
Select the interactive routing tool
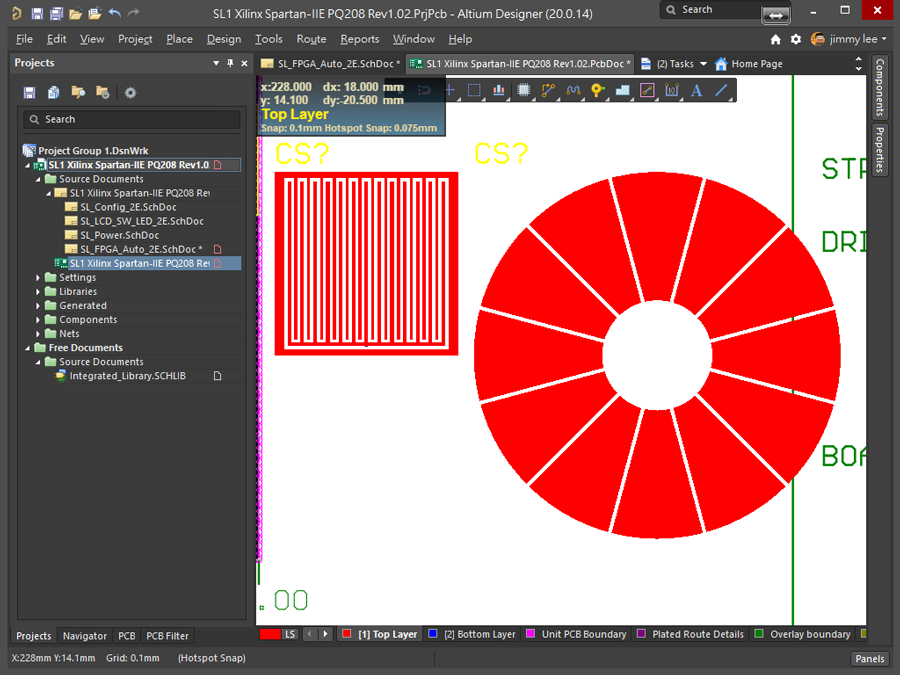(x=548, y=90)
